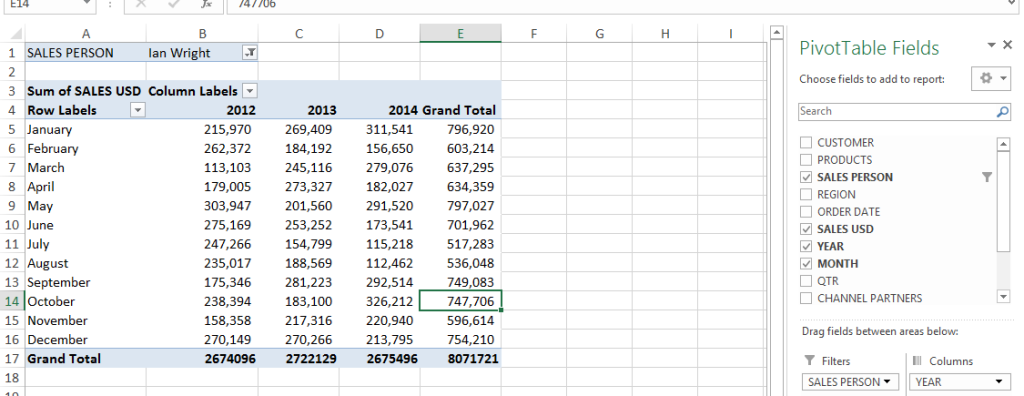Select column B header
The width and height of the screenshot is (1024, 396).
click(x=202, y=34)
